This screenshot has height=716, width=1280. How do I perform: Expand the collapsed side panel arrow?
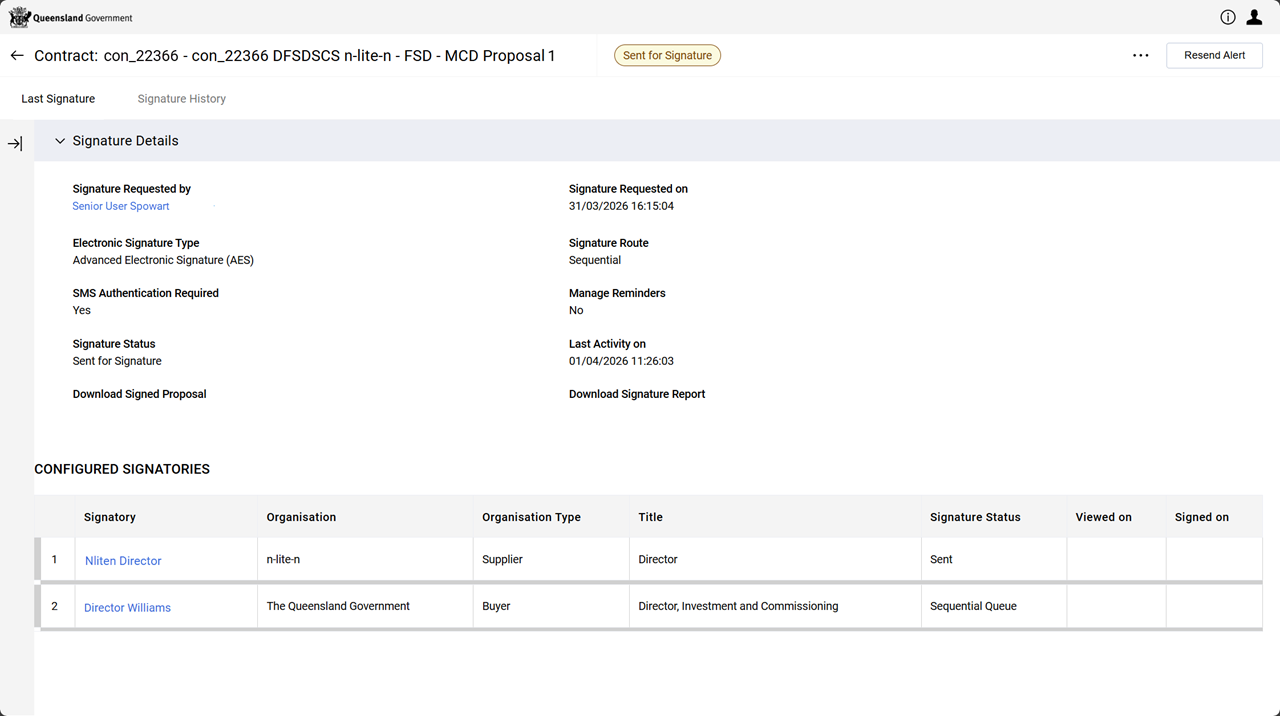(x=15, y=144)
